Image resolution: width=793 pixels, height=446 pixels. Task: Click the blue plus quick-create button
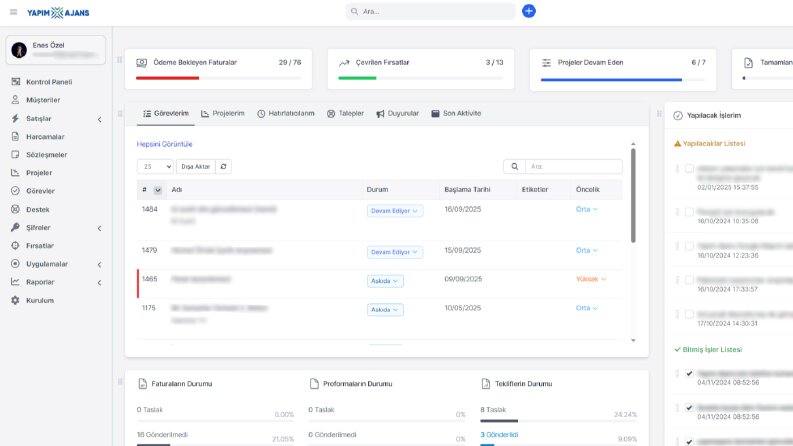pos(528,11)
